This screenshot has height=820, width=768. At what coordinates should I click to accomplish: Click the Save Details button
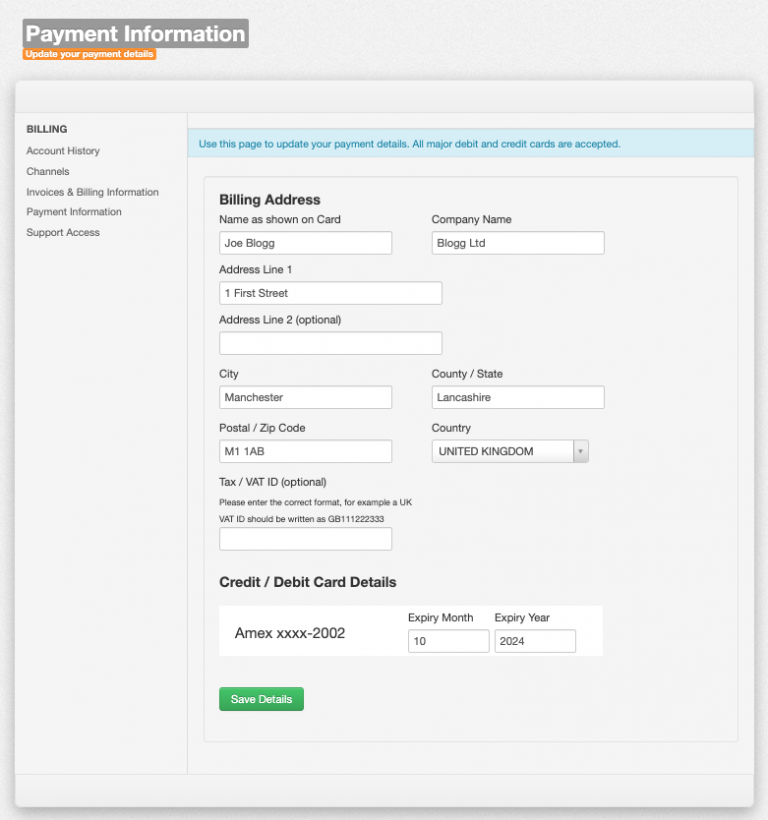[261, 699]
